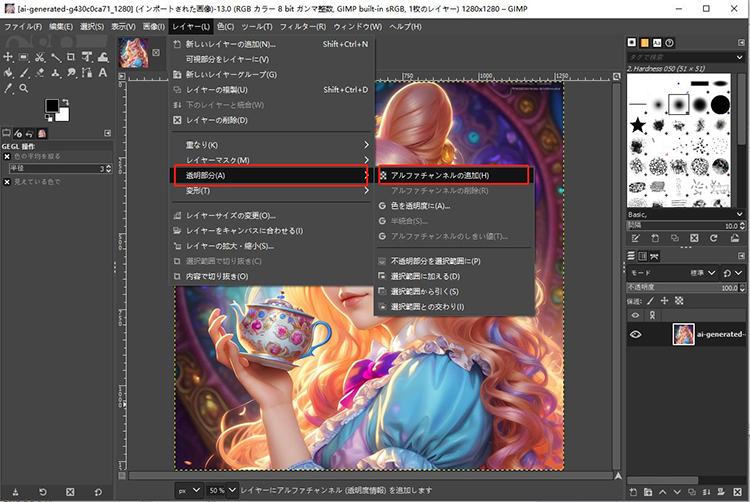Select the Warp Transform tool
Screen dimensions: 750x502
(103, 57)
